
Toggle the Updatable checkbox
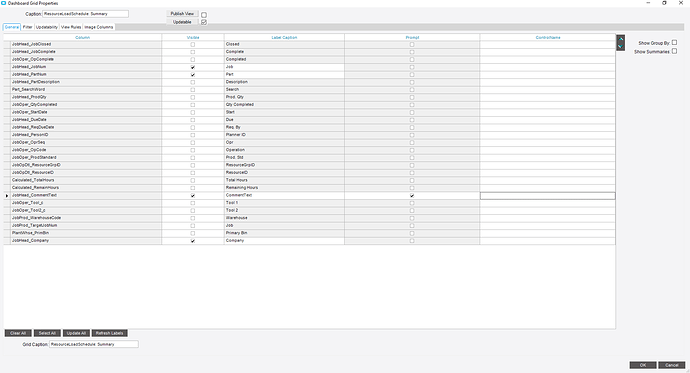[x=204, y=22]
